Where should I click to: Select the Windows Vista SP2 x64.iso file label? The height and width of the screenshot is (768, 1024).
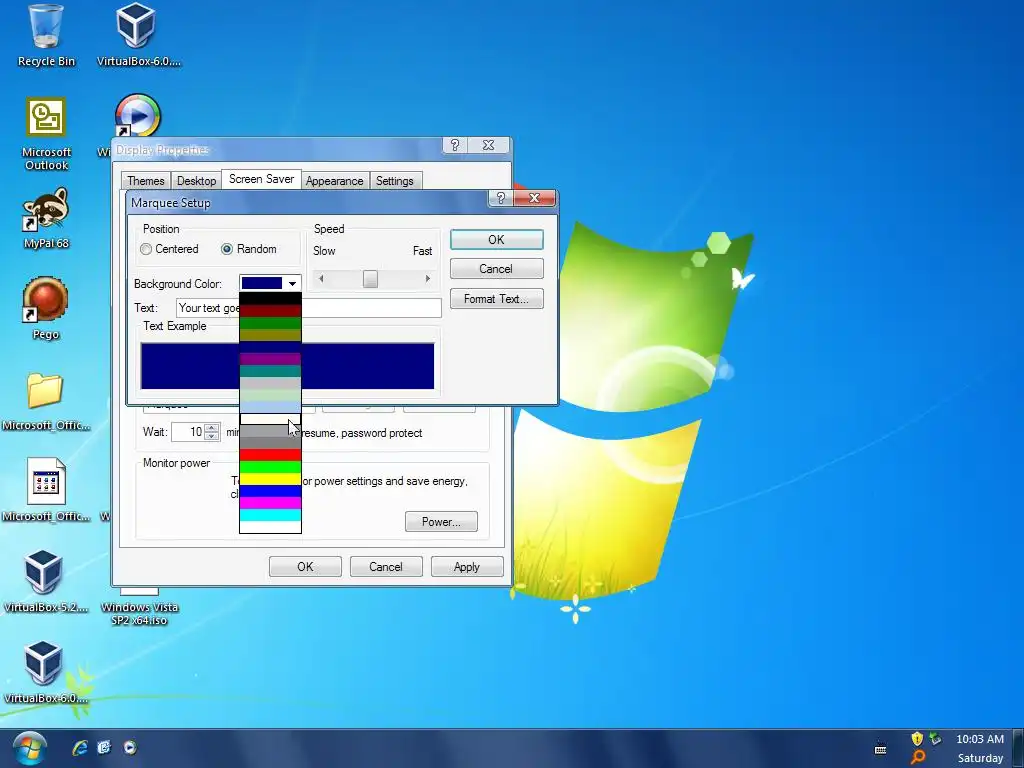click(x=139, y=614)
